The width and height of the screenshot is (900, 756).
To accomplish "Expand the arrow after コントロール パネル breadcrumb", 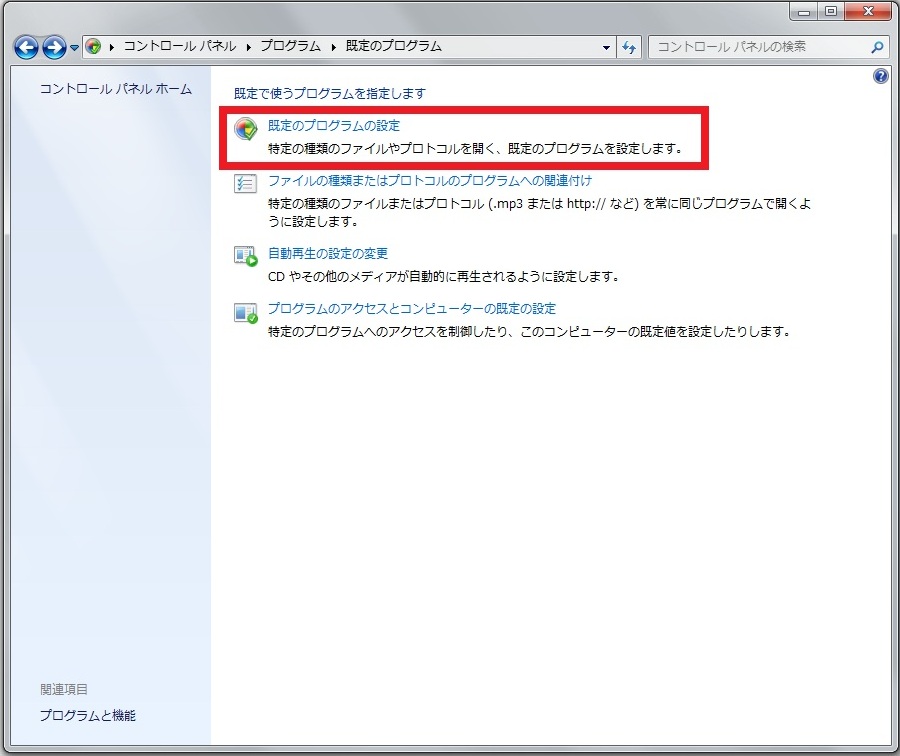I will pos(249,47).
